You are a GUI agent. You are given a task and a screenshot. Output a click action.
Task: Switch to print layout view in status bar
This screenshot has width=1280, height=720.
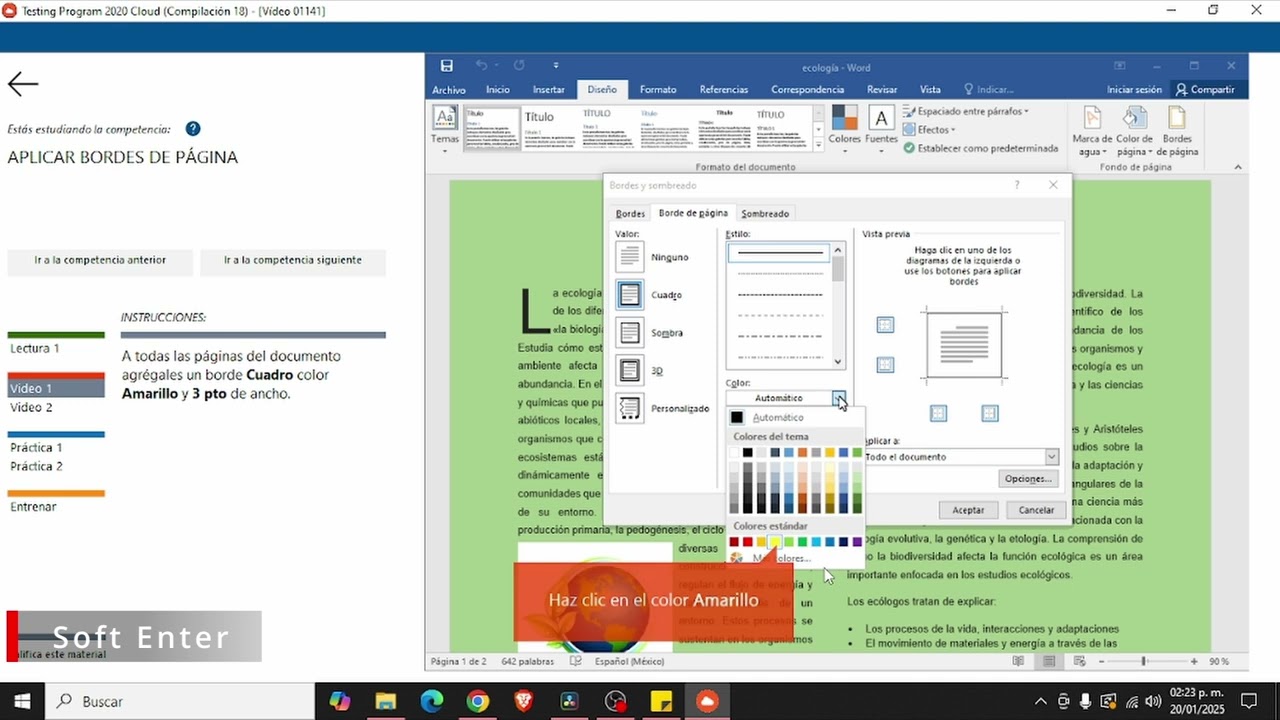click(1048, 661)
